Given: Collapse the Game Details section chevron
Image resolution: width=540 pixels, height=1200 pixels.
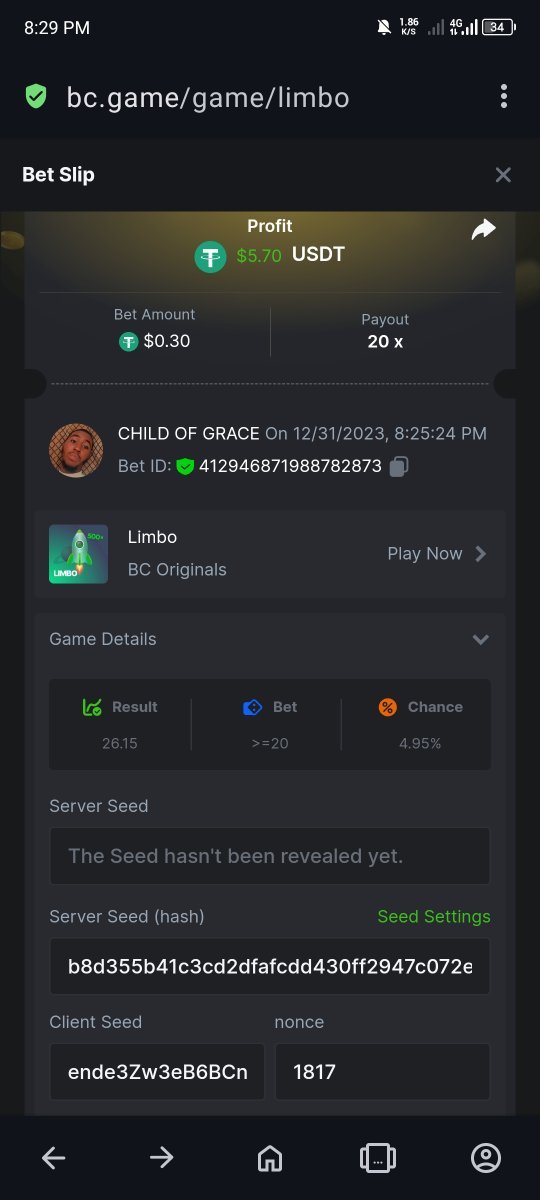Looking at the screenshot, I should click(x=481, y=639).
